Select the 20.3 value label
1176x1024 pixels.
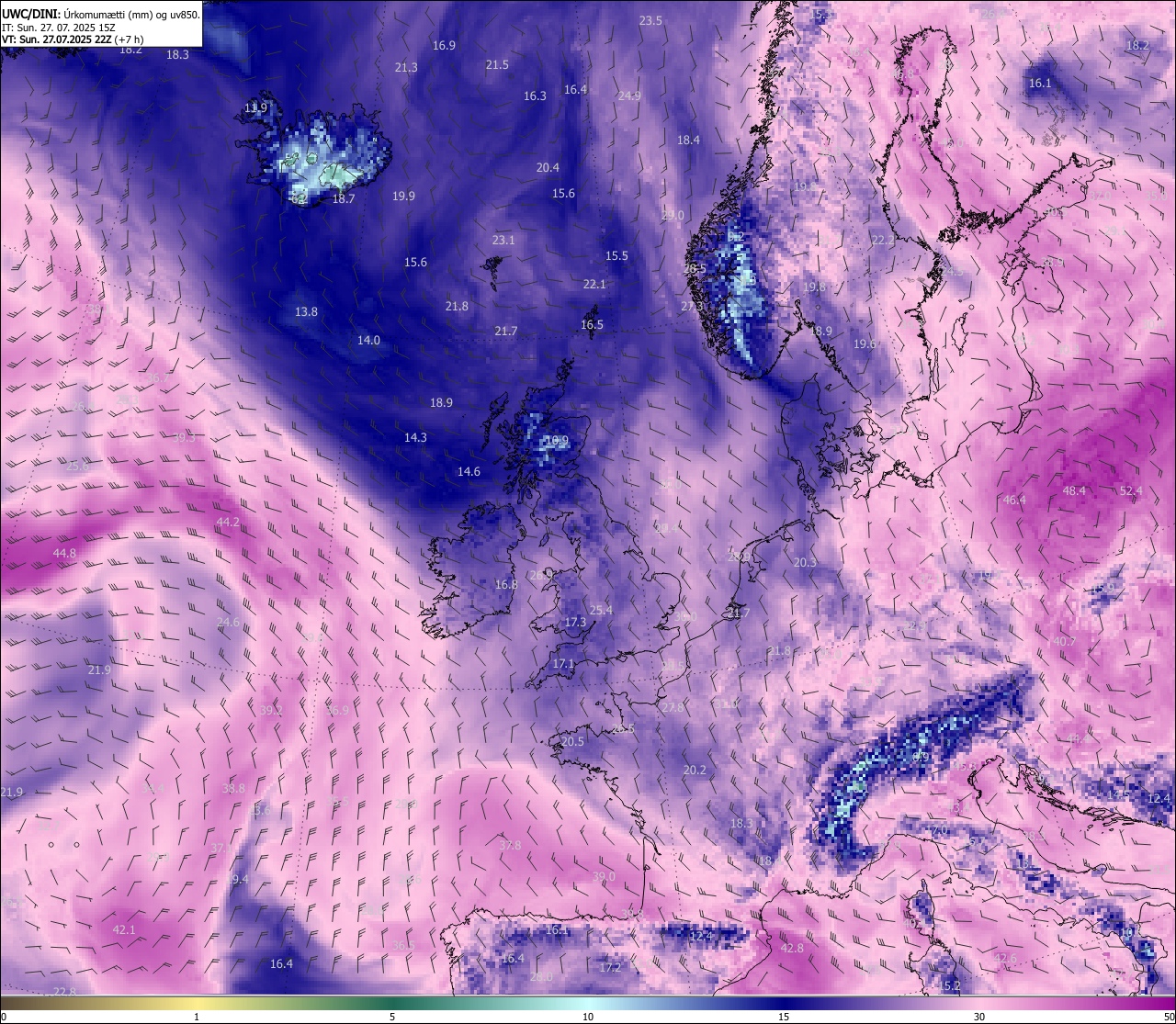[x=805, y=562]
